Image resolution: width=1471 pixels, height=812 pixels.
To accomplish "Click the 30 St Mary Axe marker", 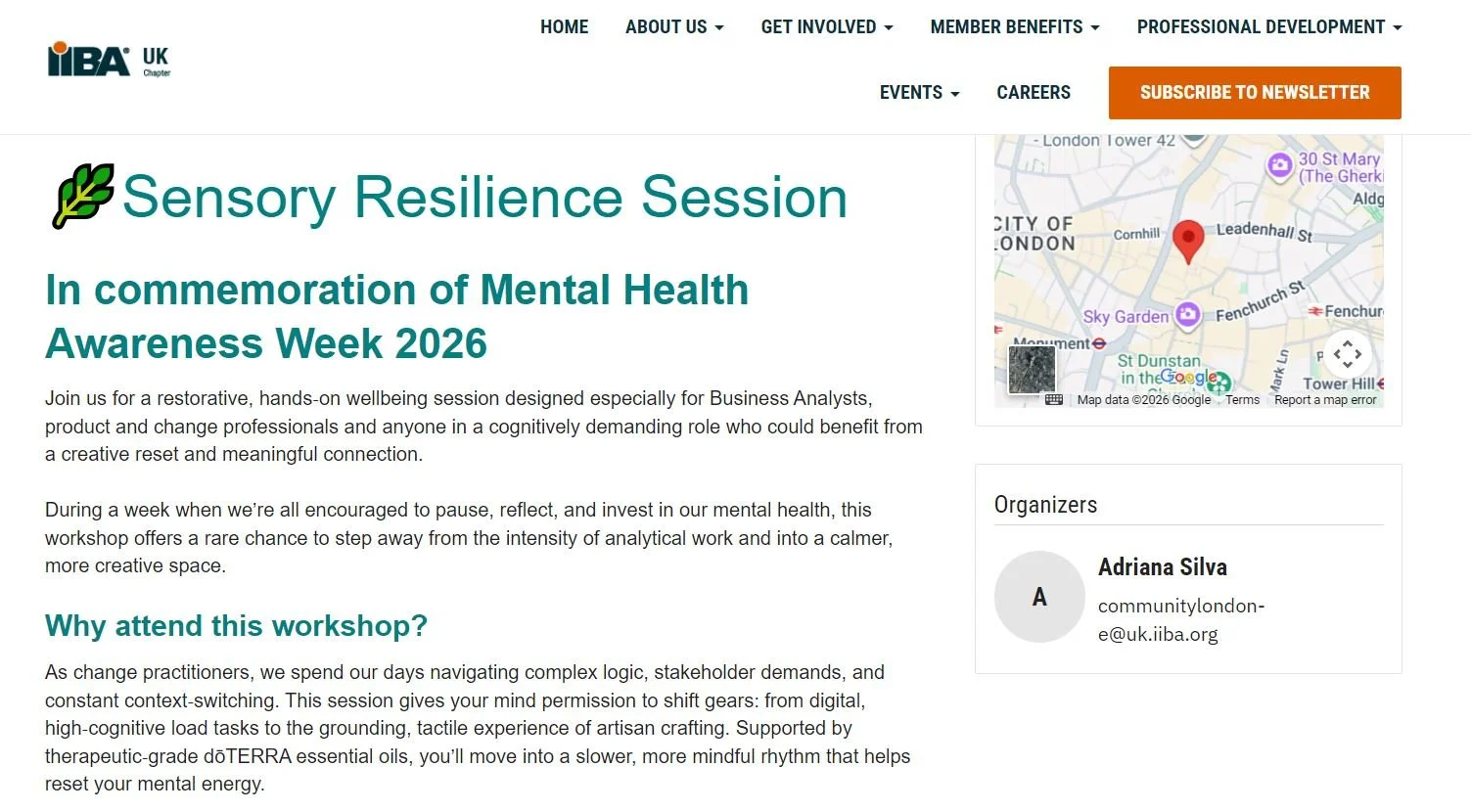I will pos(1279,165).
